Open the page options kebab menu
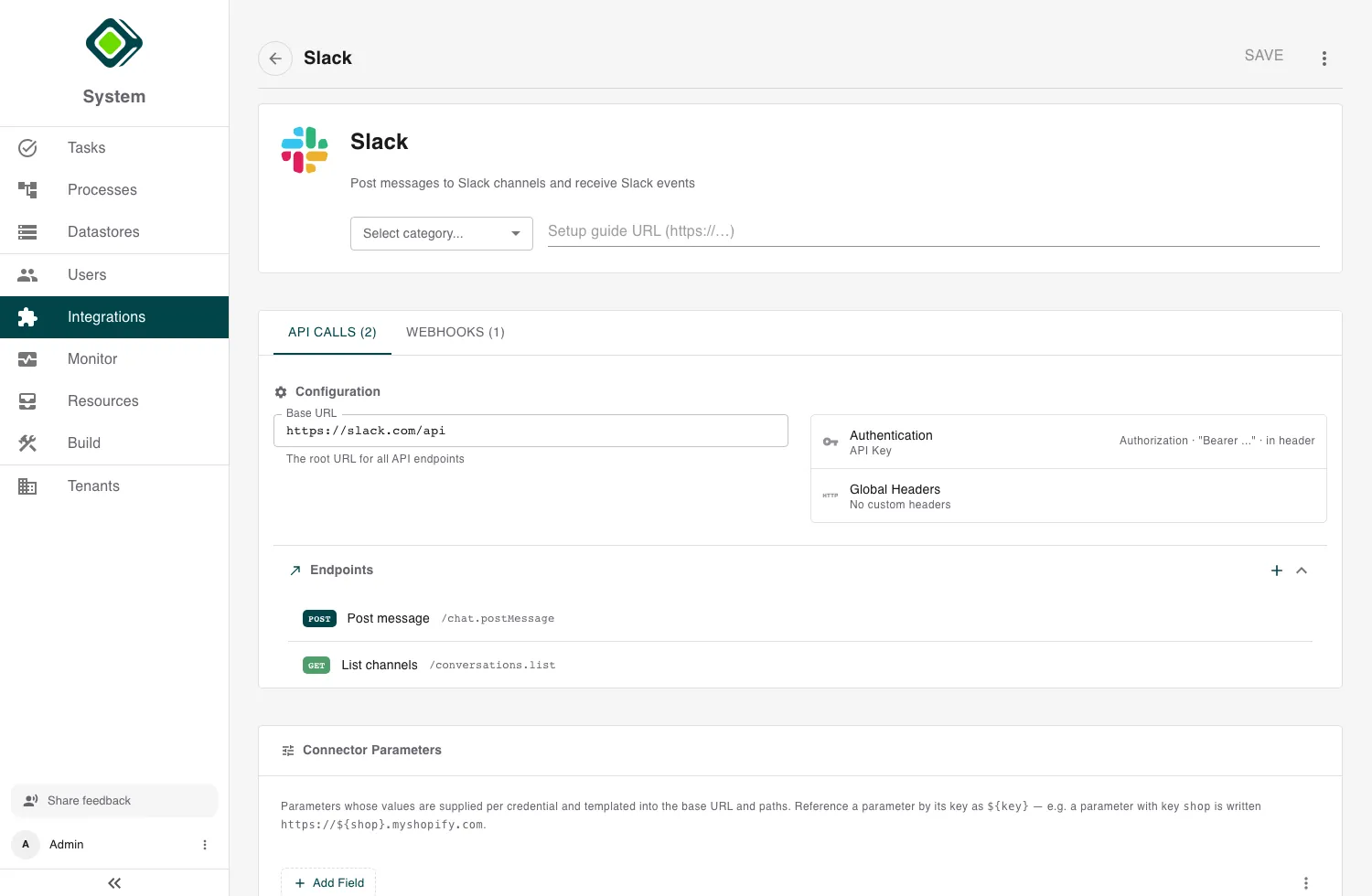Screen dimensions: 1372x896 [x=1324, y=59]
